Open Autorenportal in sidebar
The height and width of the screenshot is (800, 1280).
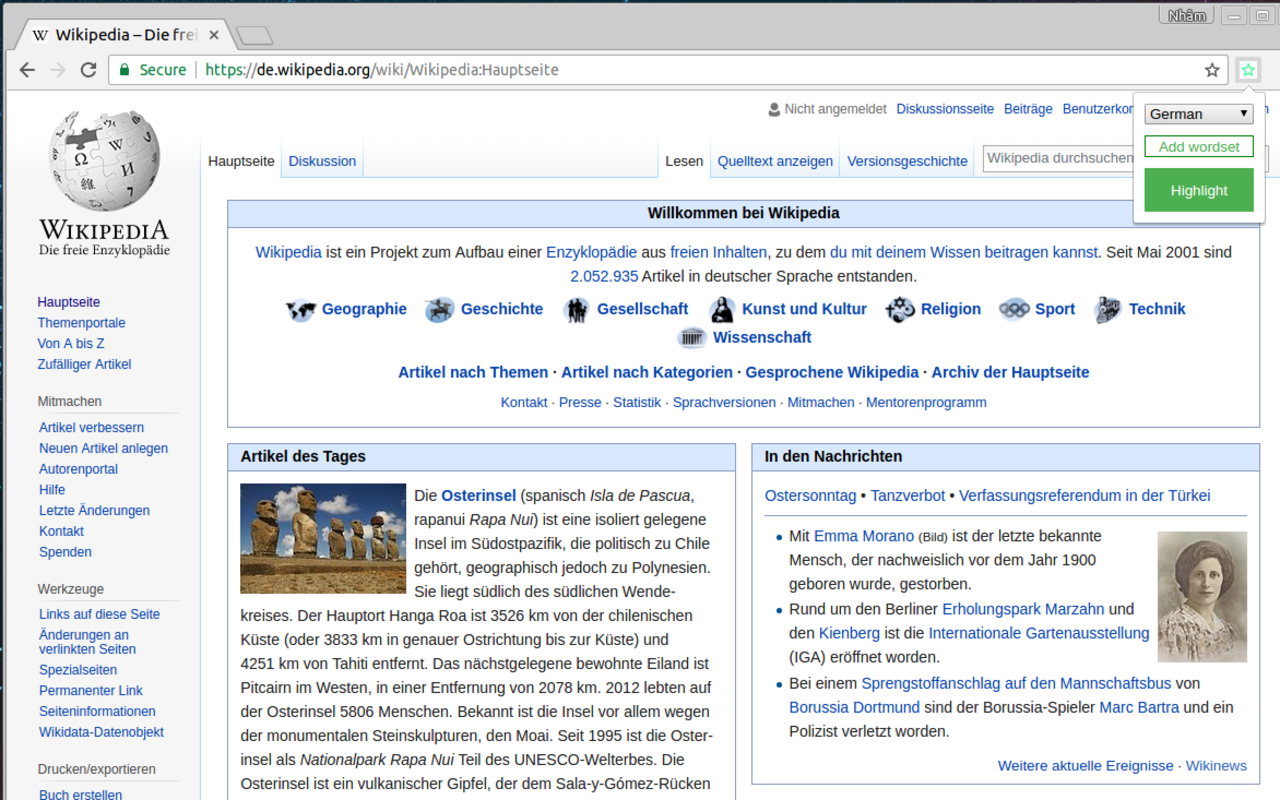coord(78,470)
